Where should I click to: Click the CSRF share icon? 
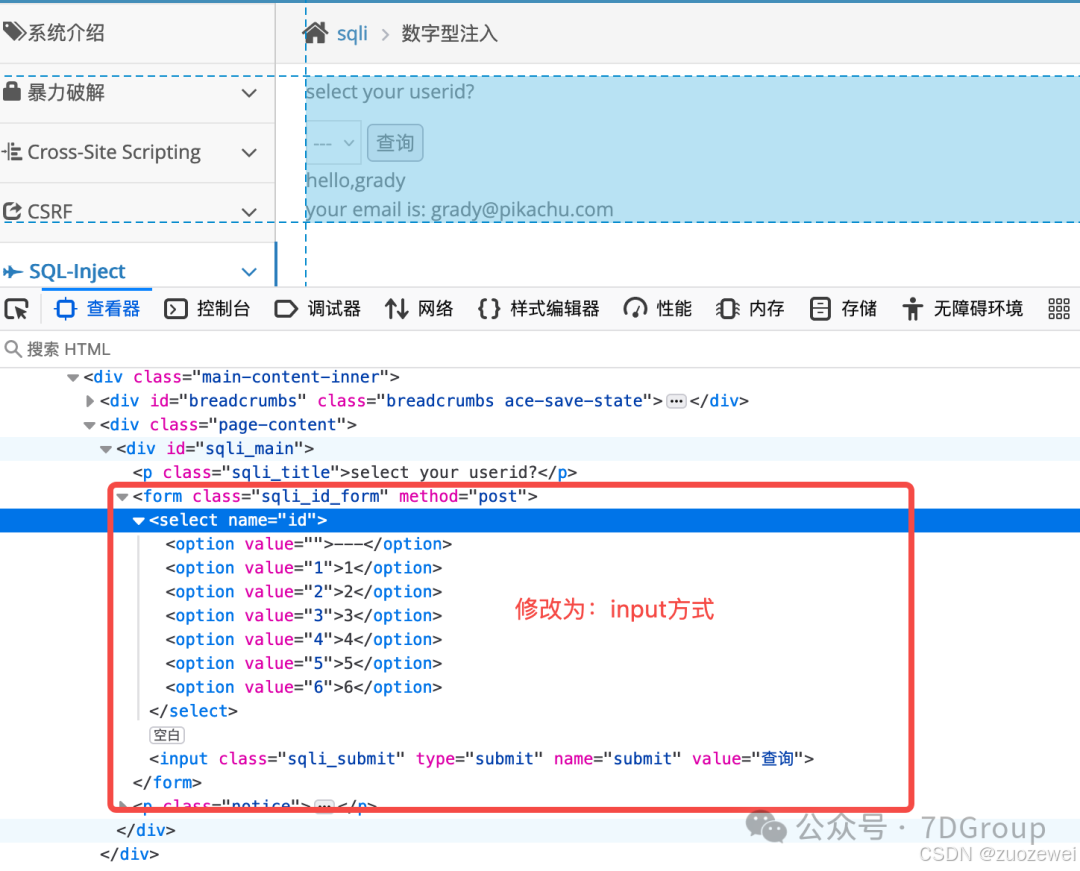click(x=12, y=211)
